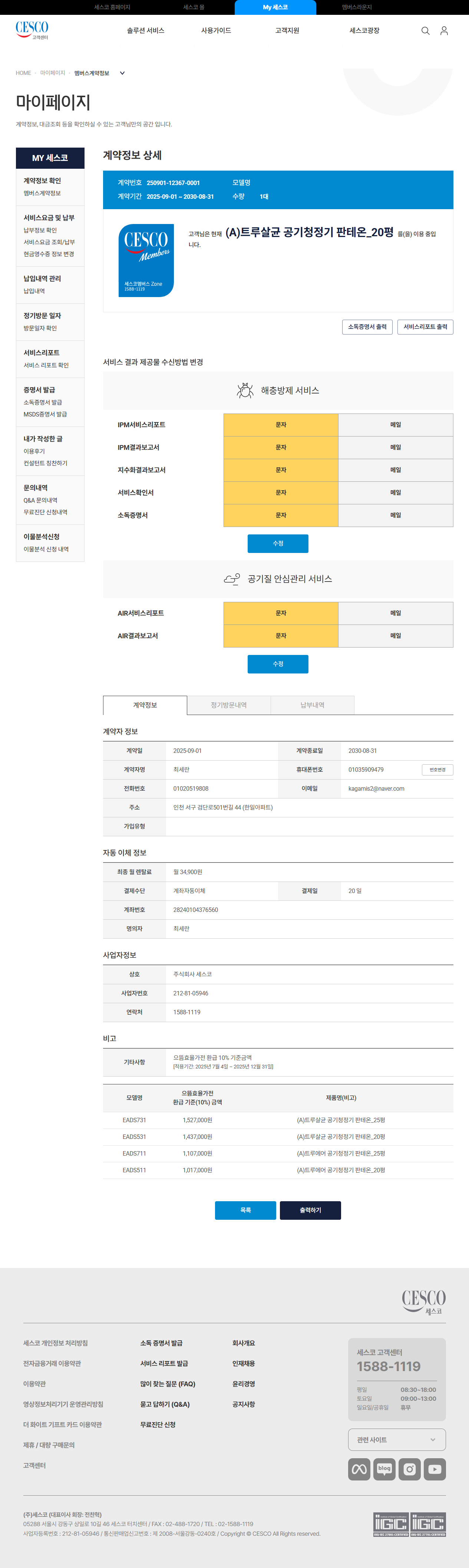
Task: Open the blog icon in footer
Action: [384, 1469]
